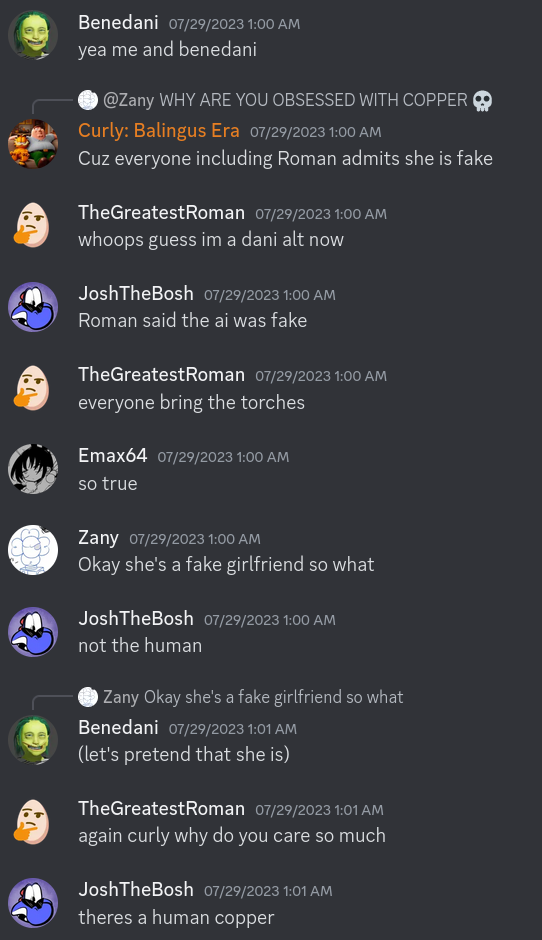Image resolution: width=542 pixels, height=940 pixels.
Task: Click small reply avatar next to '@Zany WHY ARE YOU'
Action: click(x=88, y=100)
